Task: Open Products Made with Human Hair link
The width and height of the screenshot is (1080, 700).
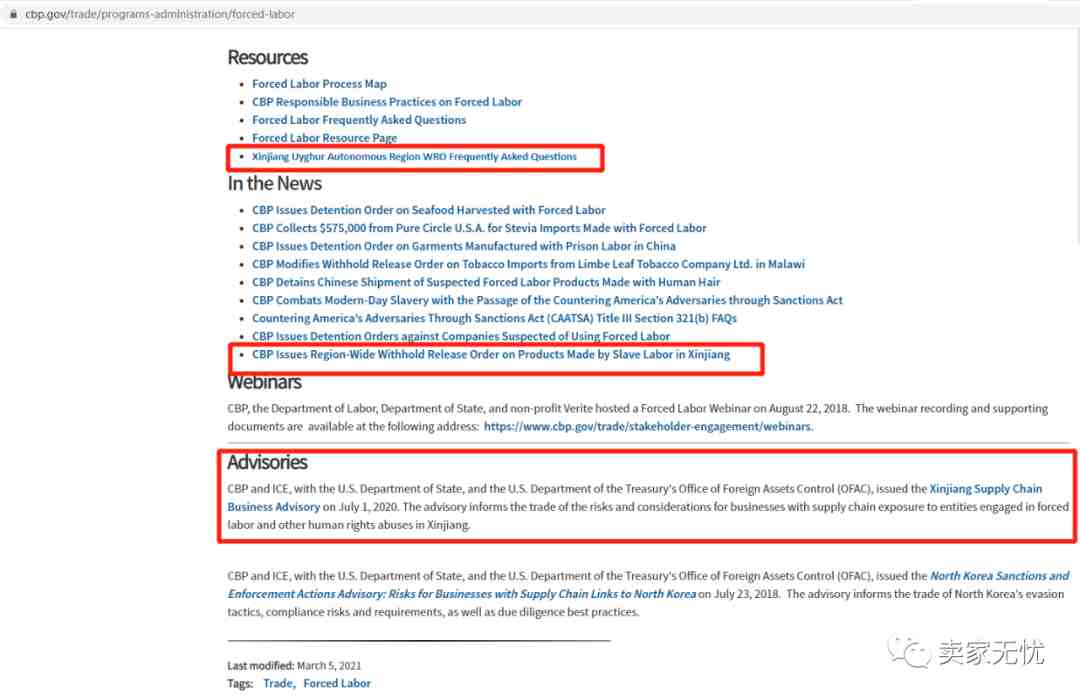Action: pyautogui.click(x=486, y=282)
